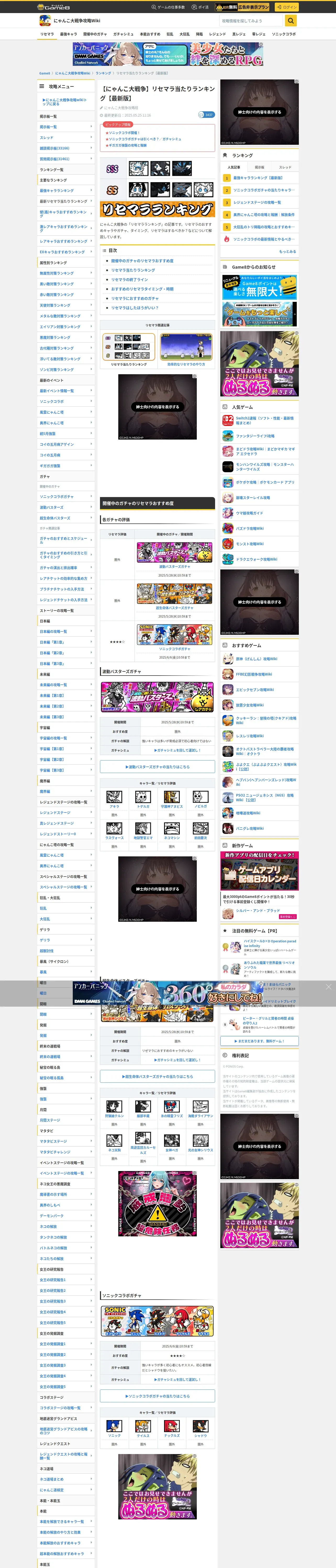Click the search input field in header
Image resolution: width=336 pixels, height=1568 pixels.
[252, 21]
